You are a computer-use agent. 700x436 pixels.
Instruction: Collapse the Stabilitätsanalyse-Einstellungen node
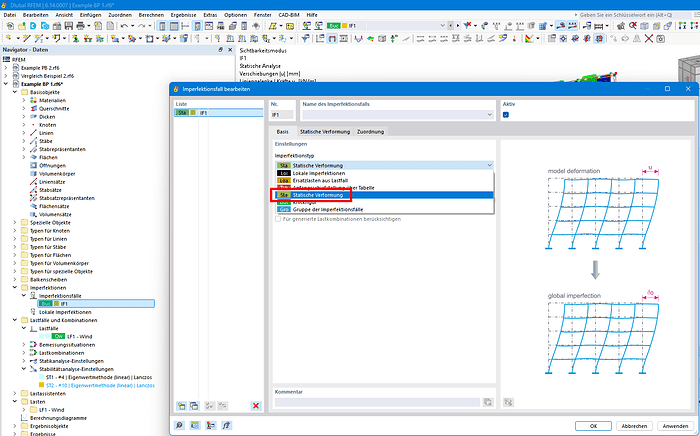[24, 369]
